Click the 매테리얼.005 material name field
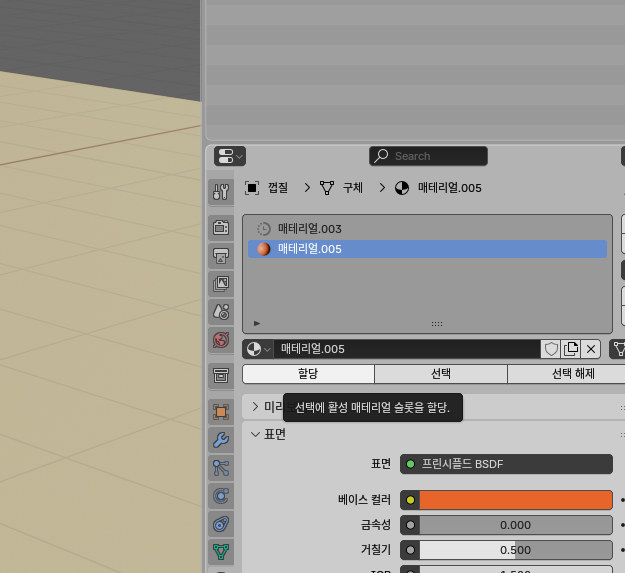625x573 pixels. coord(407,349)
